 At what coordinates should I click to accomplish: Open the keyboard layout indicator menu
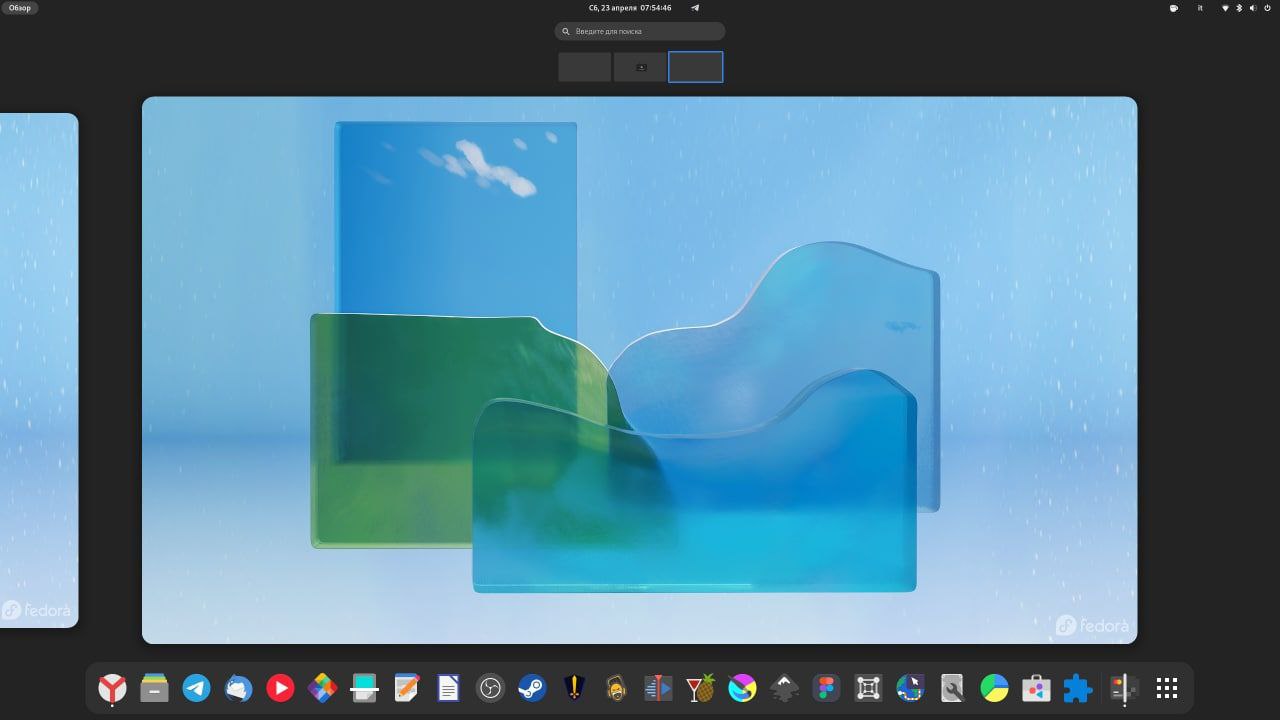(x=1200, y=8)
